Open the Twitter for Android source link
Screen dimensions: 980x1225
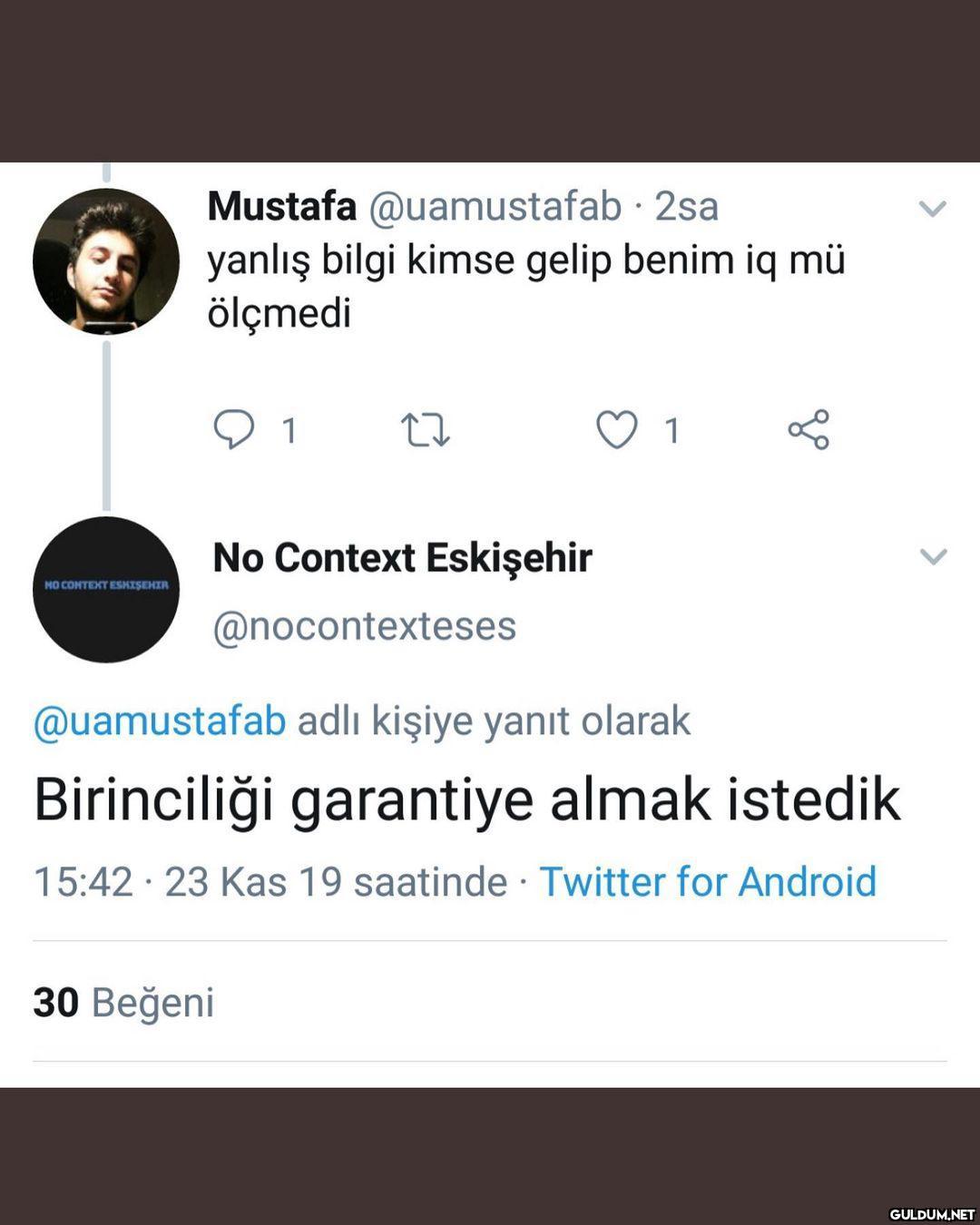coord(708,882)
